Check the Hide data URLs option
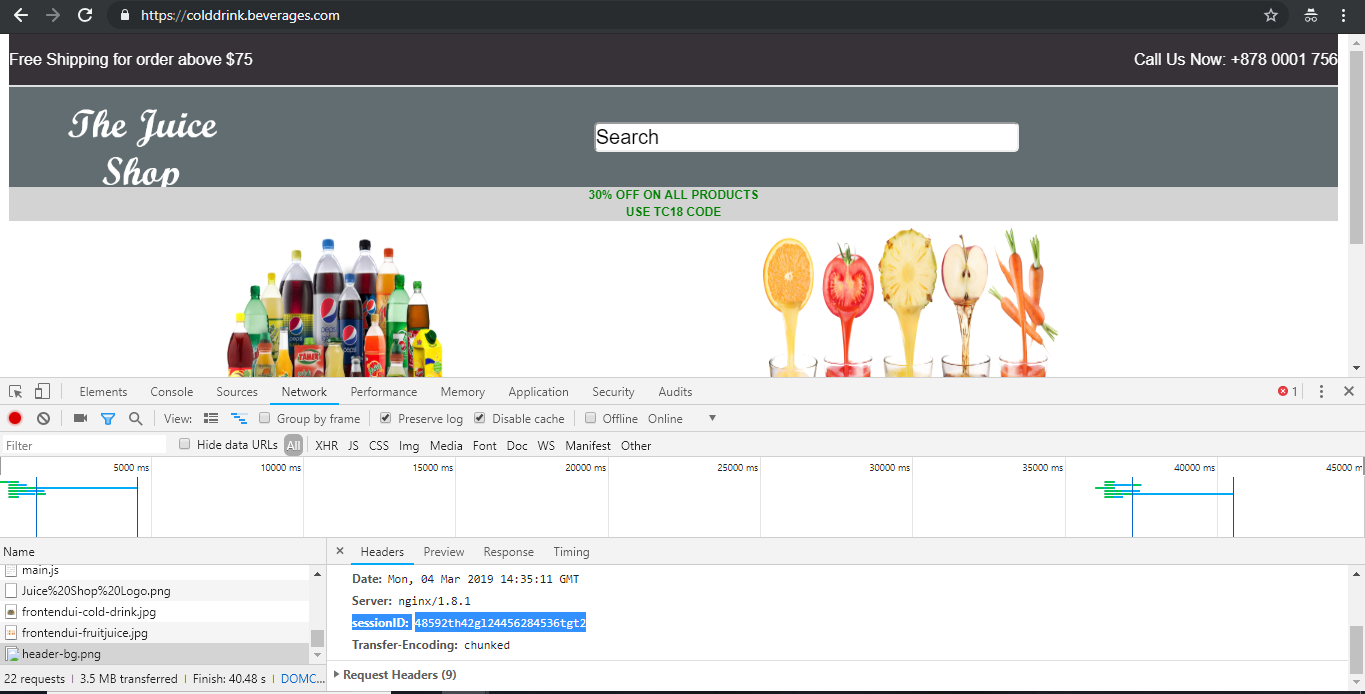1365x694 pixels. (184, 445)
